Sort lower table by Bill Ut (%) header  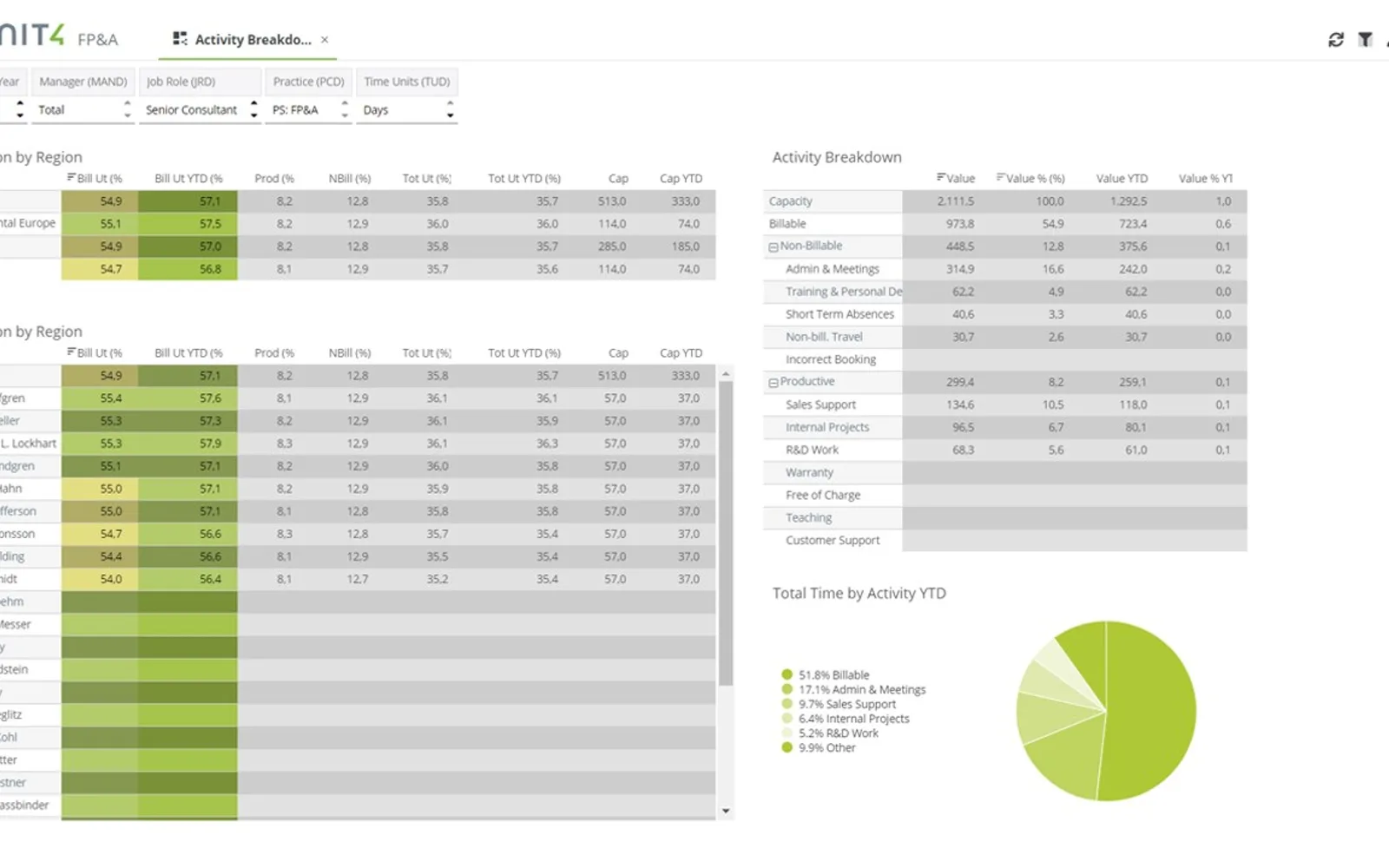pos(95,352)
